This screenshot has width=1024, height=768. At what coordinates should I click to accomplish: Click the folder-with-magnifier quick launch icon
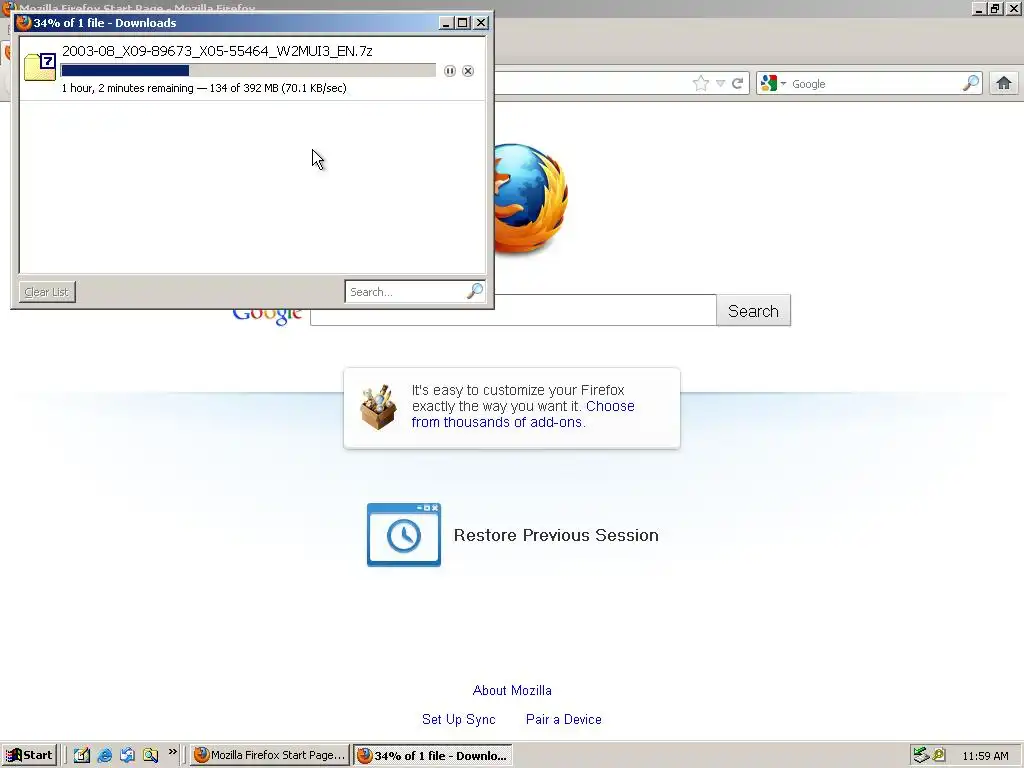click(x=151, y=755)
